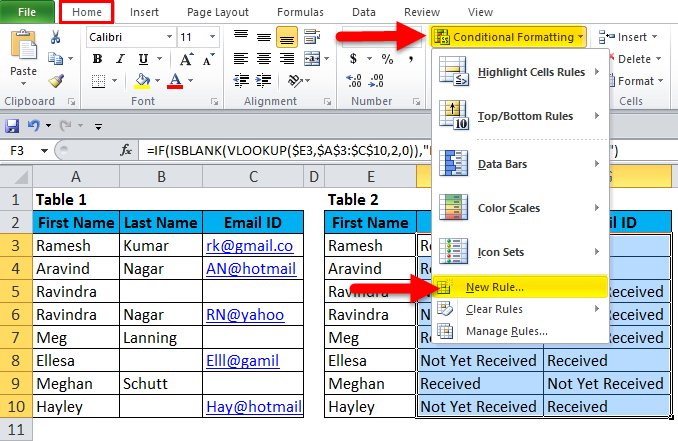Screen dimensions: 678x441
Task: Click the fx Insert Function icon
Action: tap(126, 150)
